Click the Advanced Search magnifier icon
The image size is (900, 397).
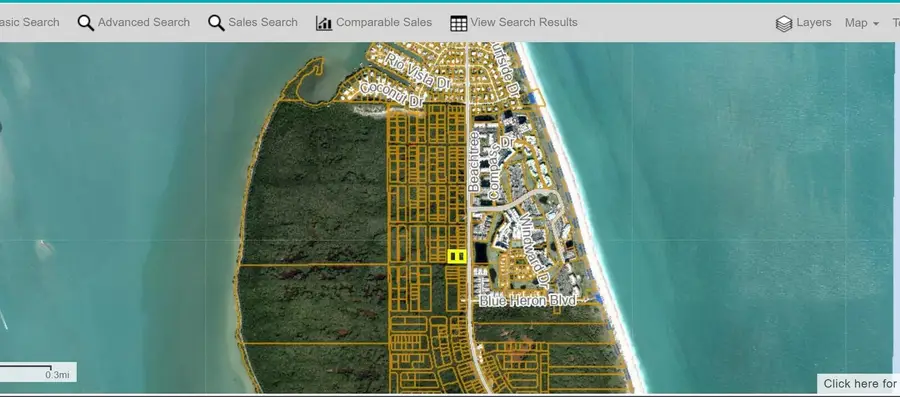pyautogui.click(x=86, y=23)
